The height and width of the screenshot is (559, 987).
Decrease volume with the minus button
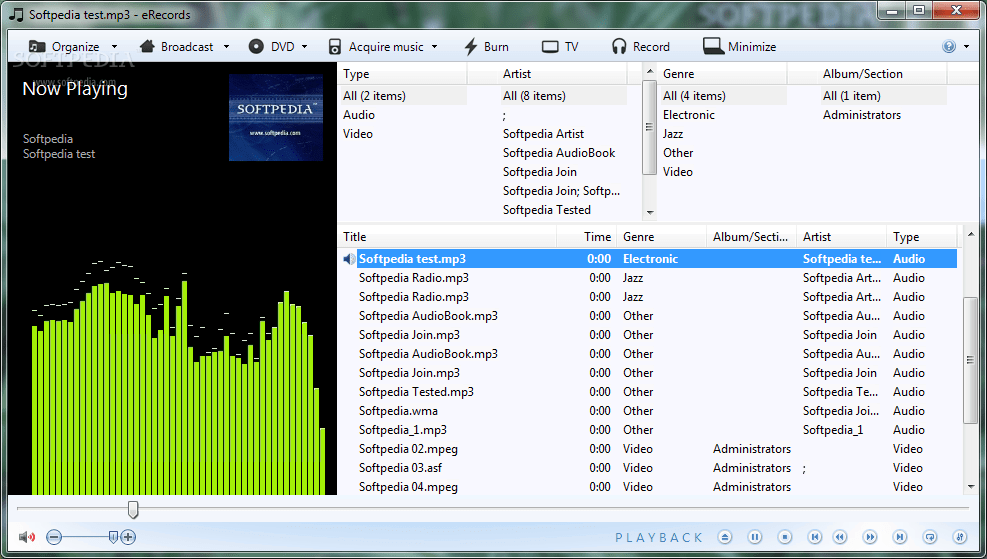54,537
